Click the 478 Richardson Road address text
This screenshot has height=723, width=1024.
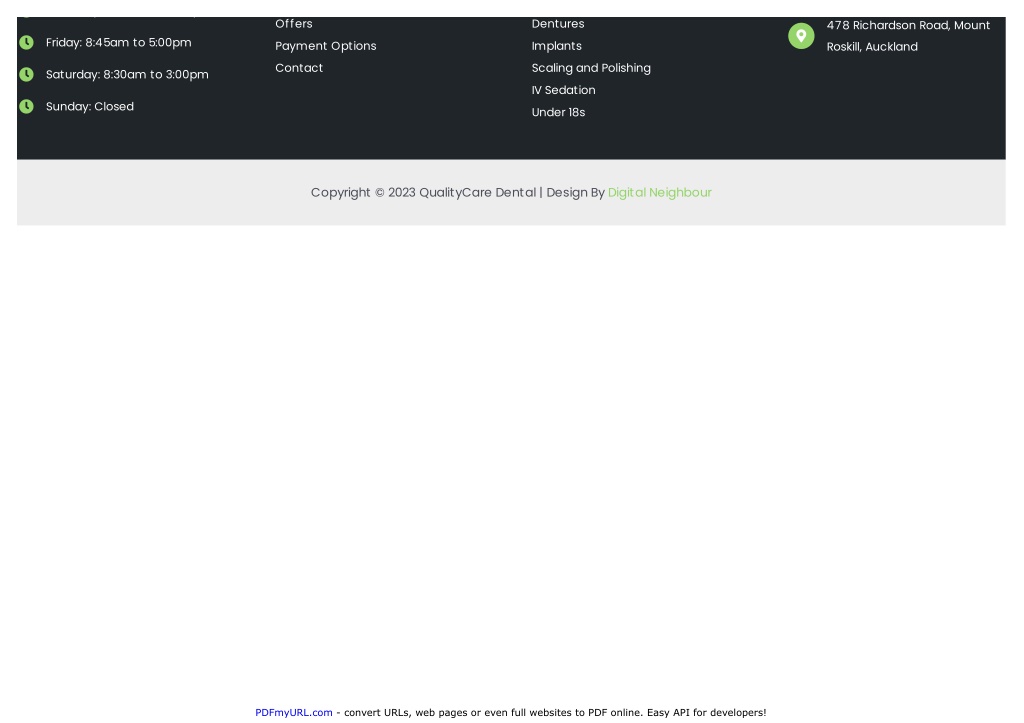coord(908,36)
